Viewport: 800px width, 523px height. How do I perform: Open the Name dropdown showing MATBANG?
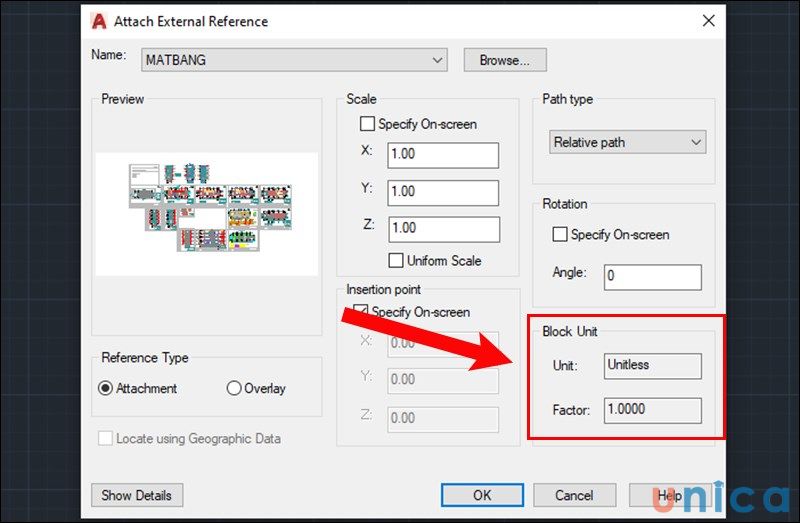(294, 60)
